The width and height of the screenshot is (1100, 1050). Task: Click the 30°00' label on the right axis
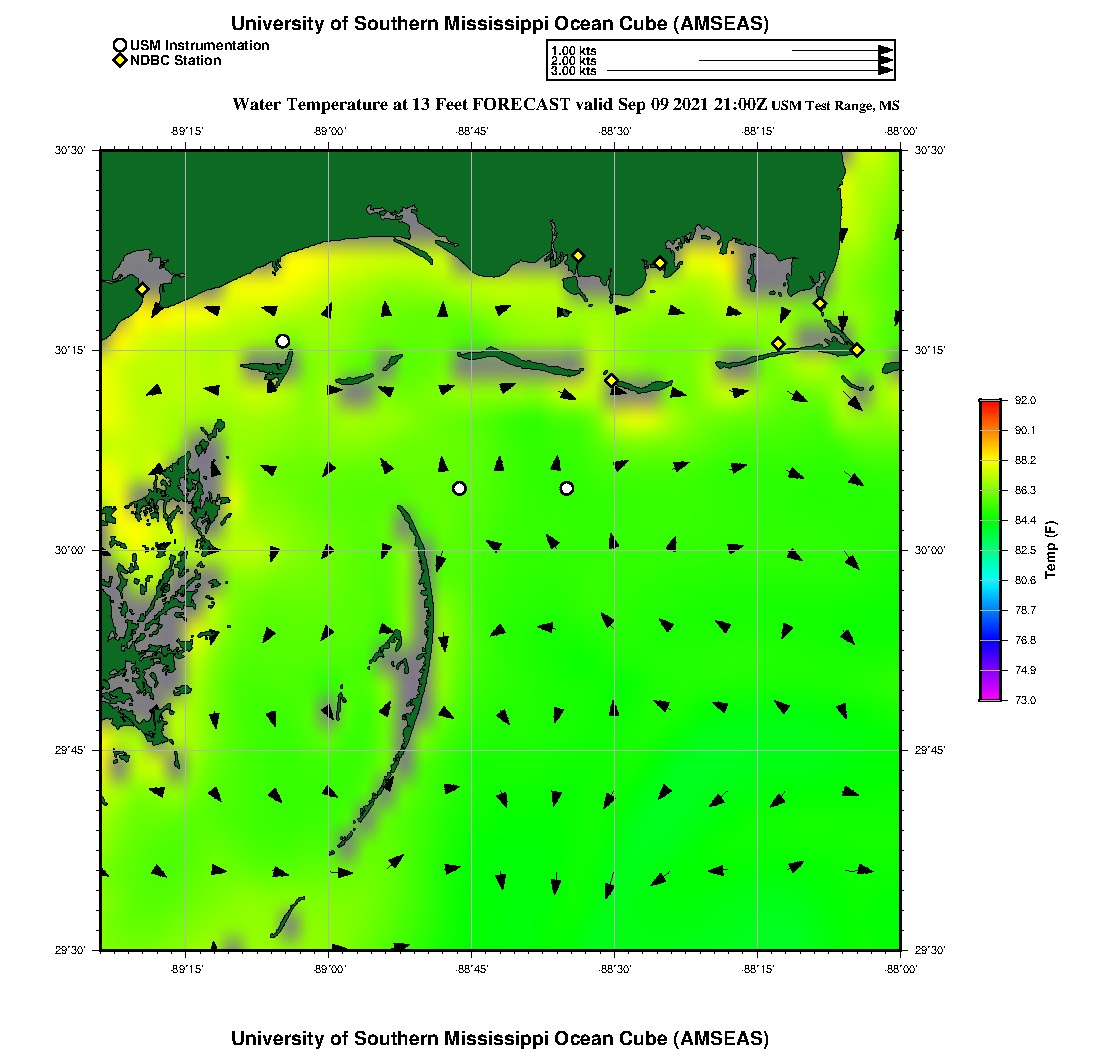(x=930, y=551)
